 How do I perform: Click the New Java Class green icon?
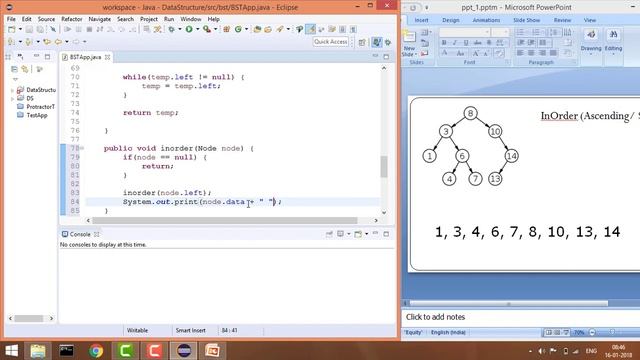point(238,29)
